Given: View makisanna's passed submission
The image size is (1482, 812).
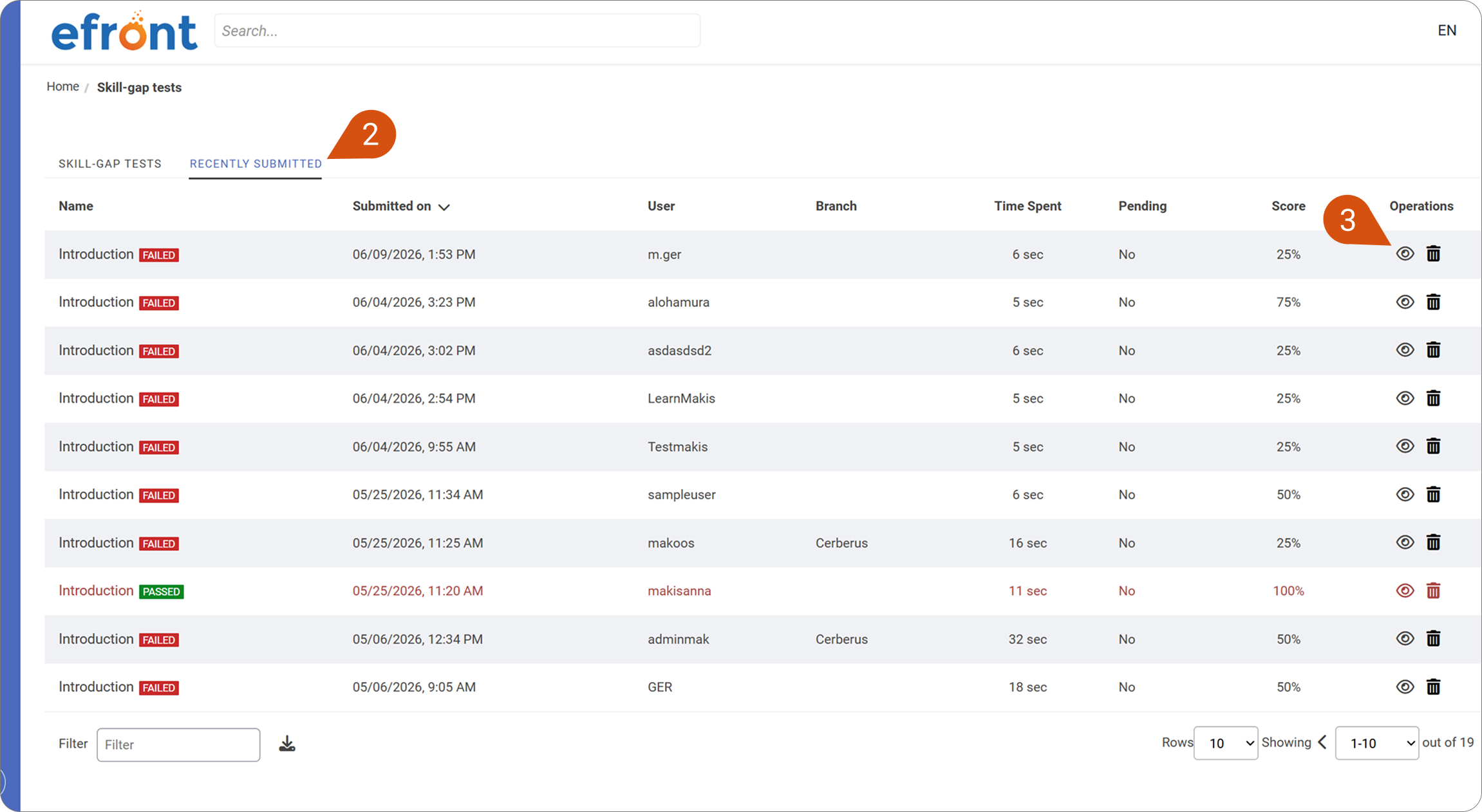Looking at the screenshot, I should (1405, 591).
